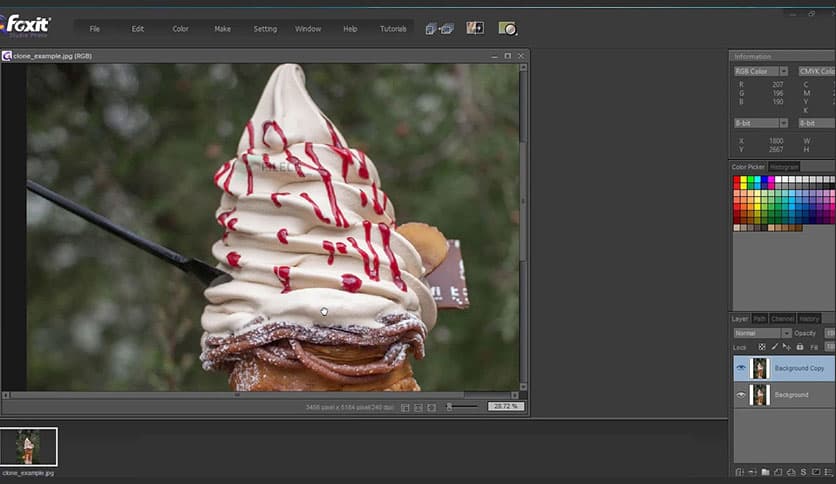
Task: Click the lock all padlock icon
Action: [799, 347]
